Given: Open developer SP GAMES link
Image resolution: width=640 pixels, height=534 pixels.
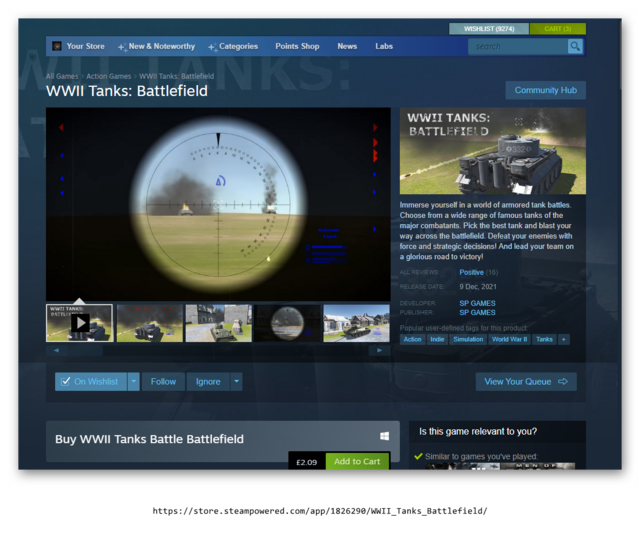Looking at the screenshot, I should (477, 303).
